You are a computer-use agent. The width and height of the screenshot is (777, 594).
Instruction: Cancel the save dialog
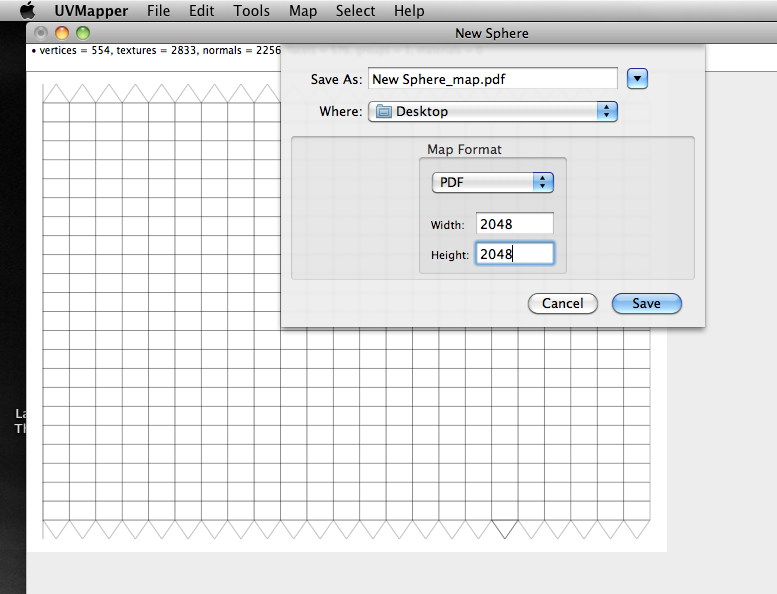tap(562, 303)
